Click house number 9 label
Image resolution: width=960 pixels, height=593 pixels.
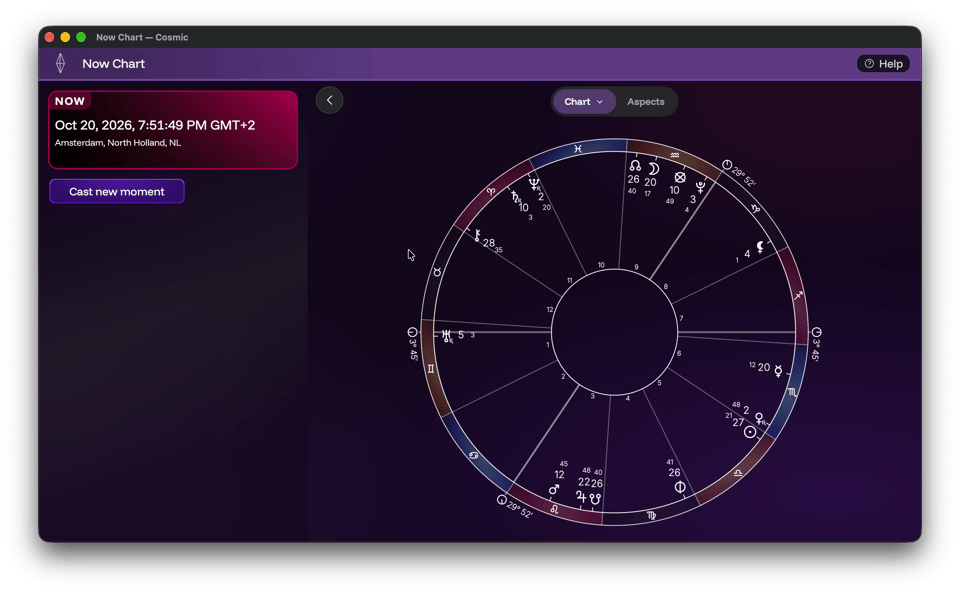point(636,267)
